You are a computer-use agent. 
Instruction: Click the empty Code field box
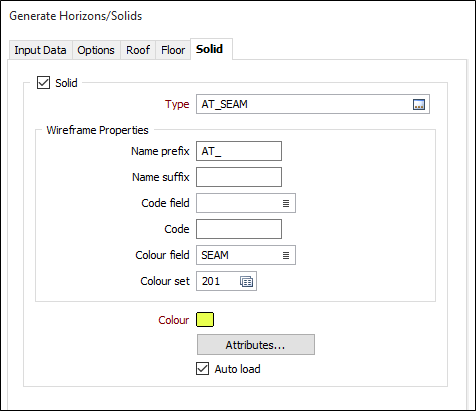coord(246,203)
